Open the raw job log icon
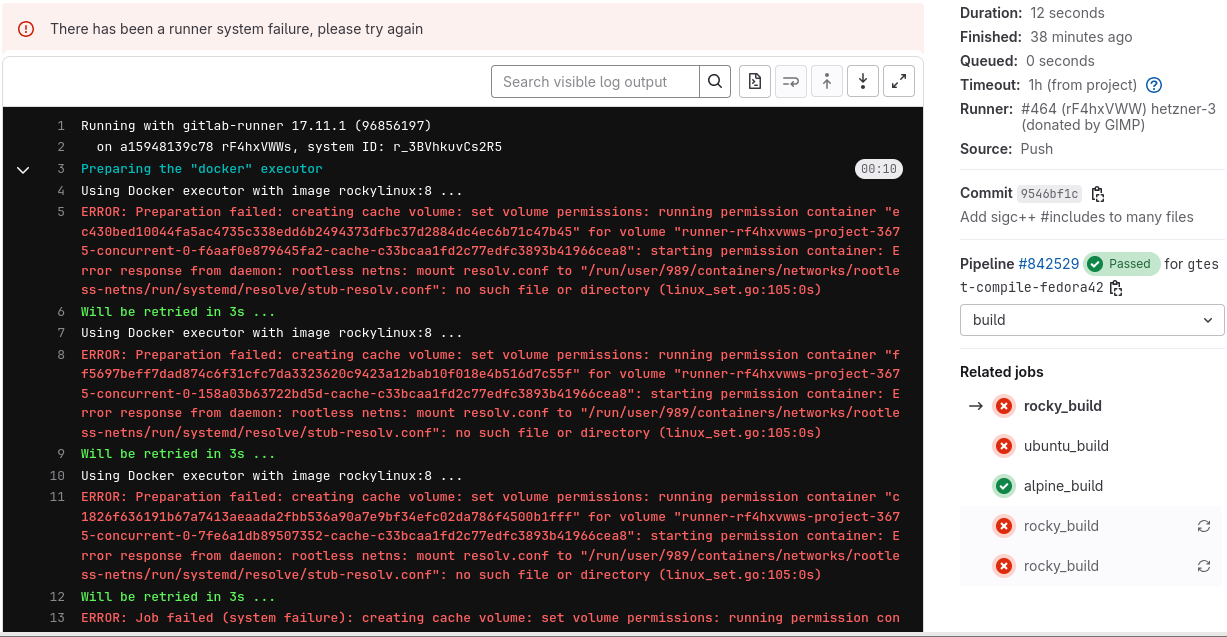1227x637 pixels. click(755, 82)
